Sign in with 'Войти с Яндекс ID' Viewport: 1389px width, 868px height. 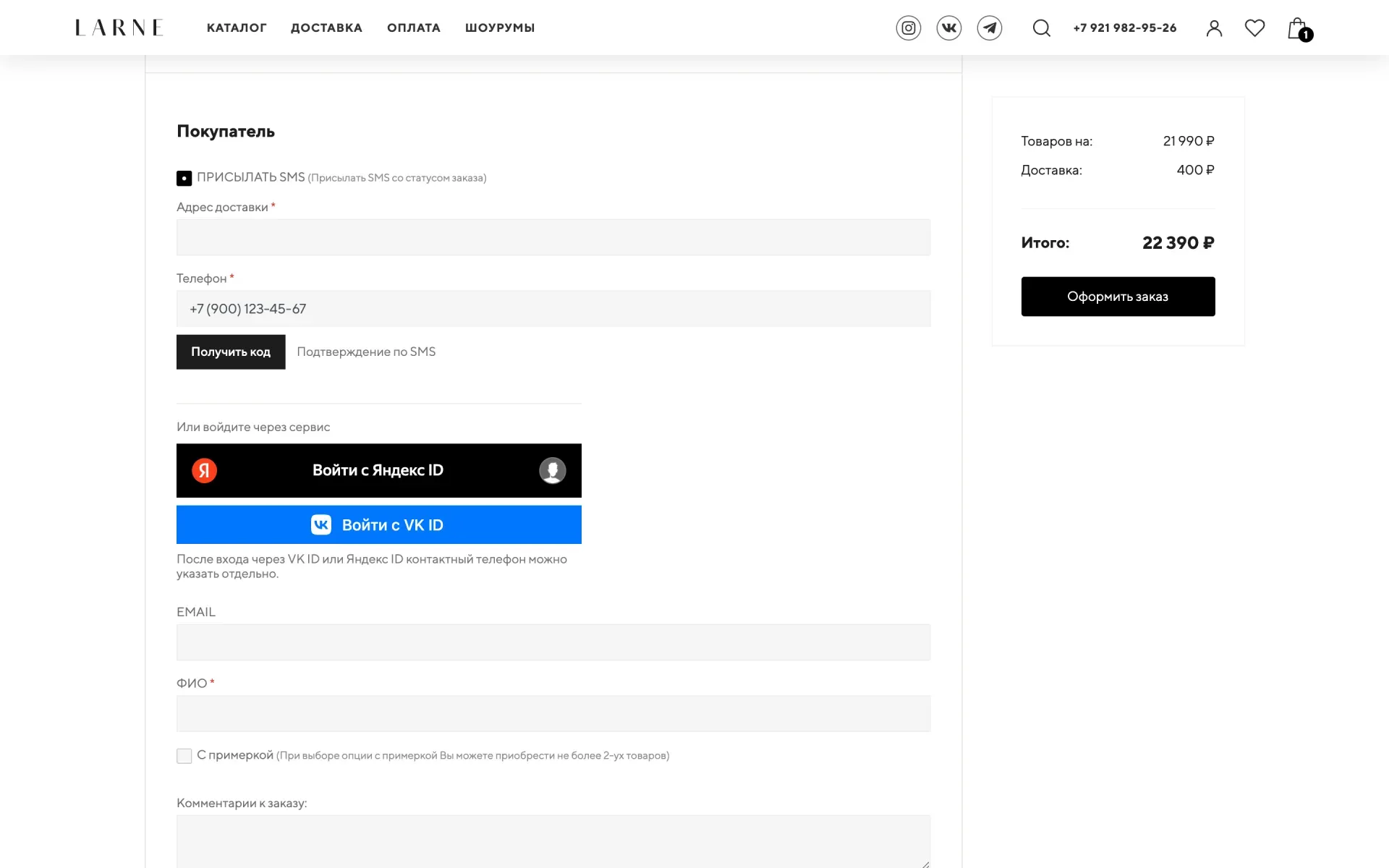(379, 471)
